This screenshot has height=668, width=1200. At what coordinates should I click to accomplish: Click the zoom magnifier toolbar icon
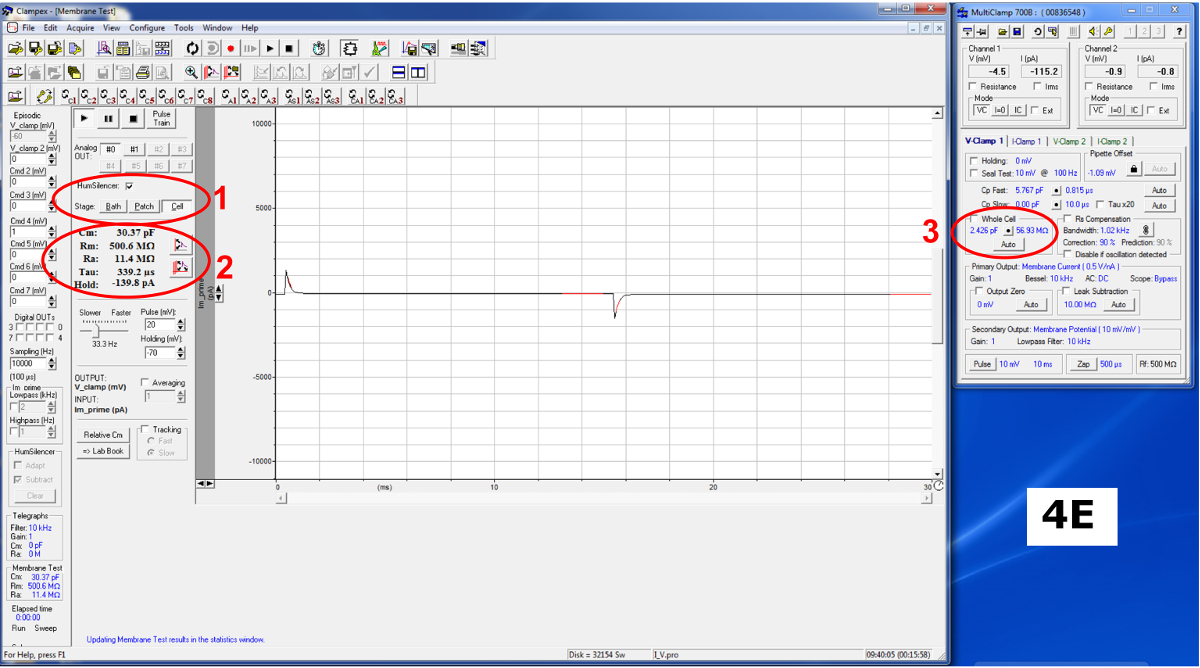[191, 72]
